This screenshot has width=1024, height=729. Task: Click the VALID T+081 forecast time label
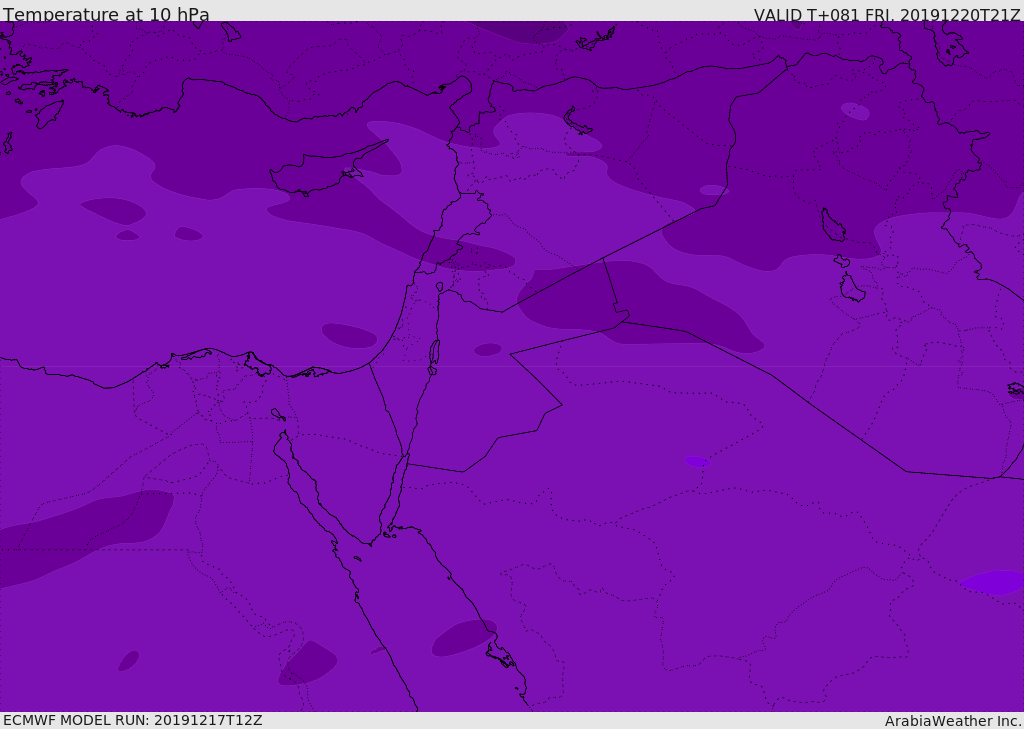pyautogui.click(x=886, y=15)
